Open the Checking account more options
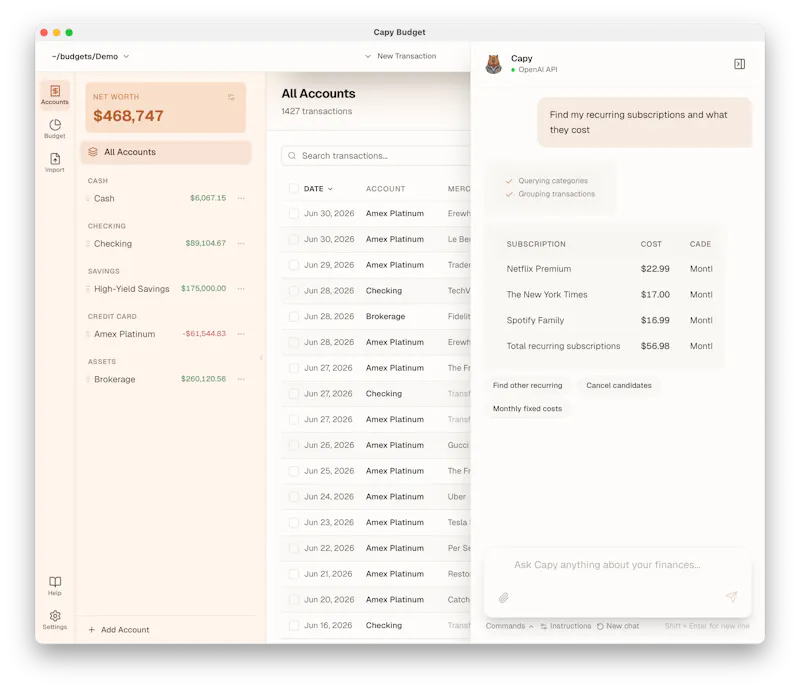Viewport: 800px width, 690px height. [241, 243]
